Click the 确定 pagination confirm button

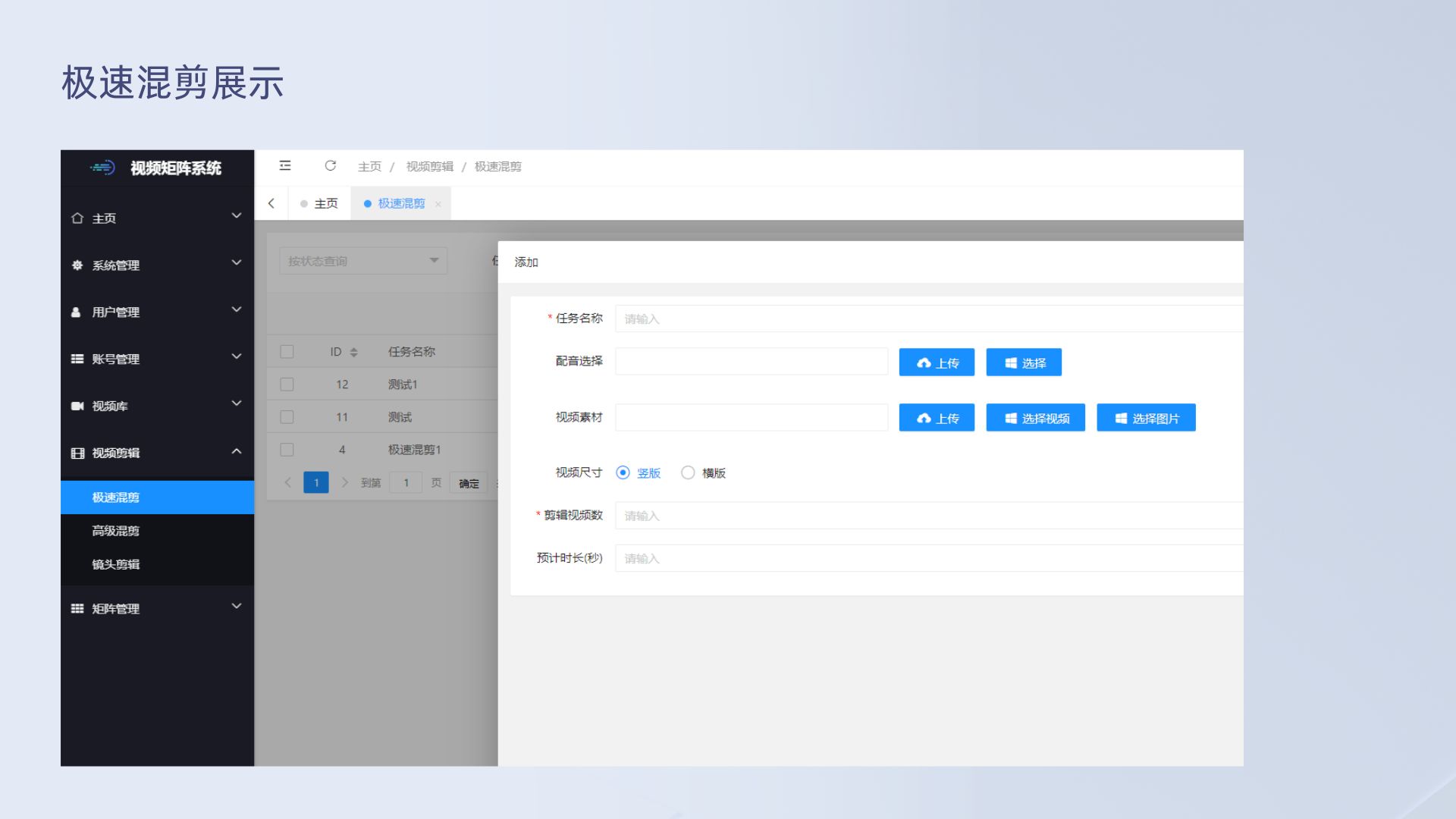point(469,483)
